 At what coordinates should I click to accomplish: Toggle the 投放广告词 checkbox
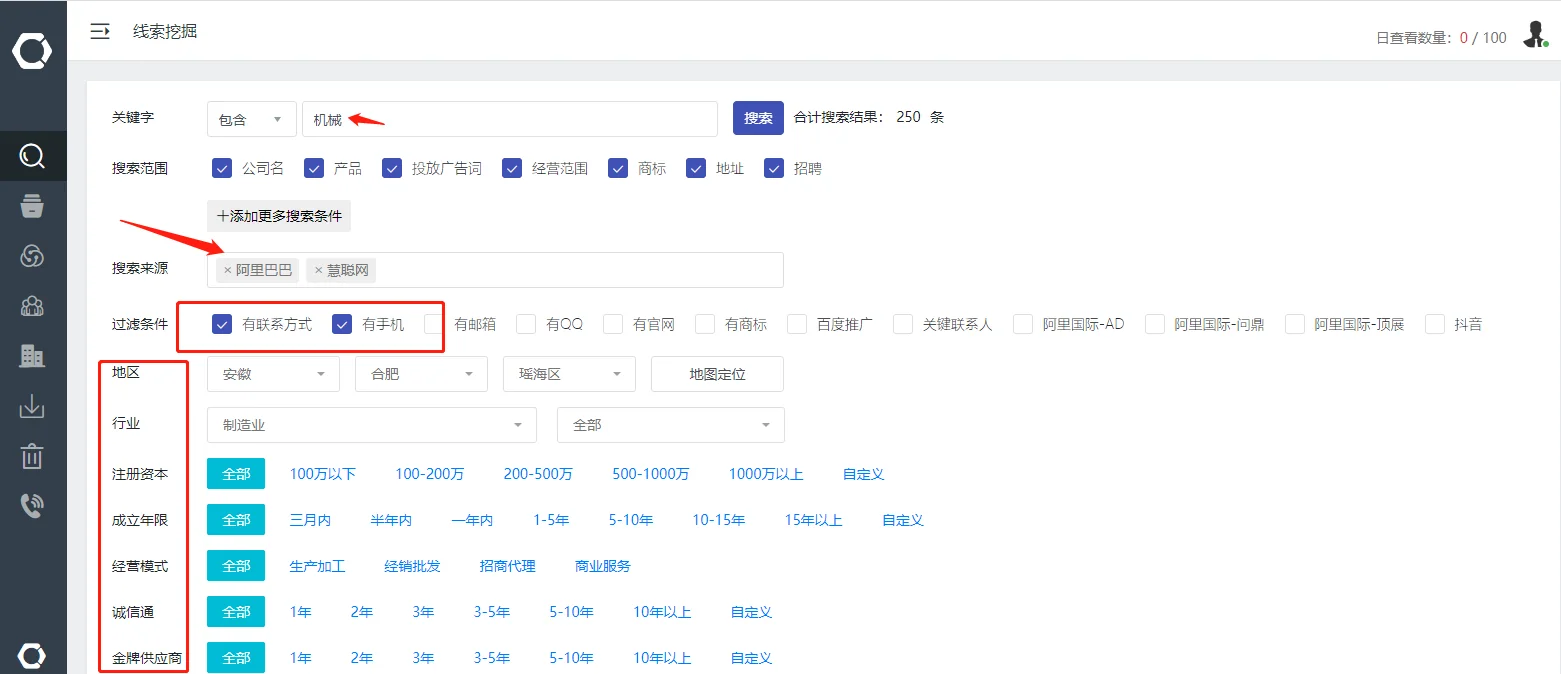pos(392,168)
